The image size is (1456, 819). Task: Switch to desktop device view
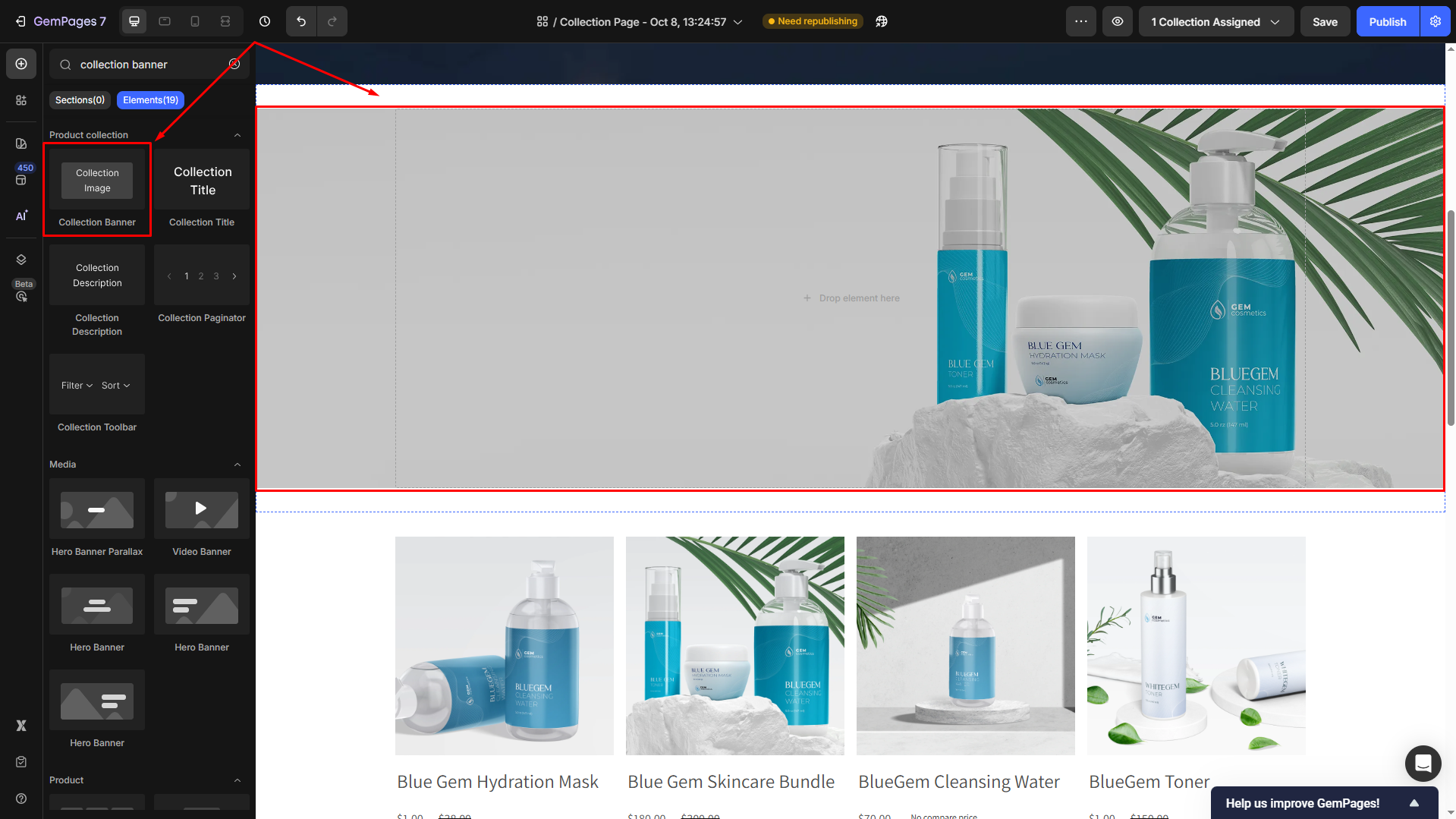(134, 21)
